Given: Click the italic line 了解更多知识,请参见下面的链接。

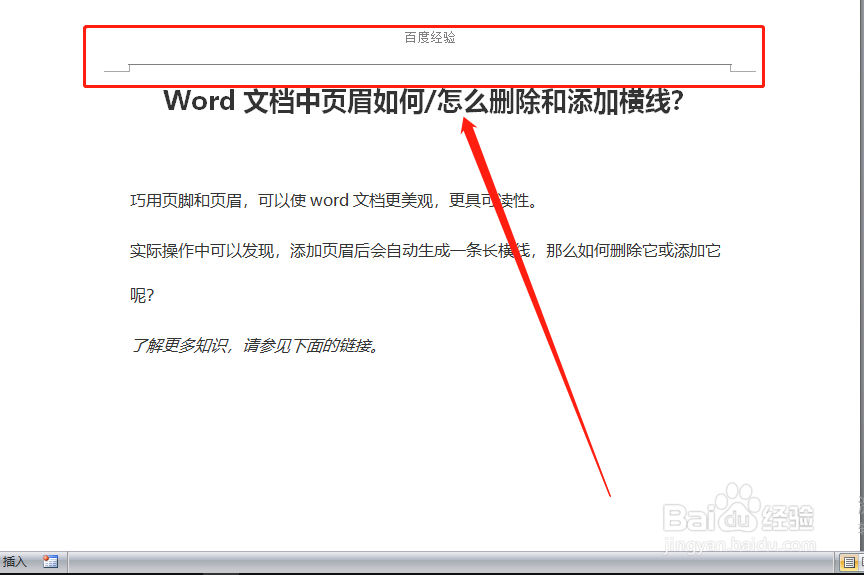Looking at the screenshot, I should click(x=255, y=346).
